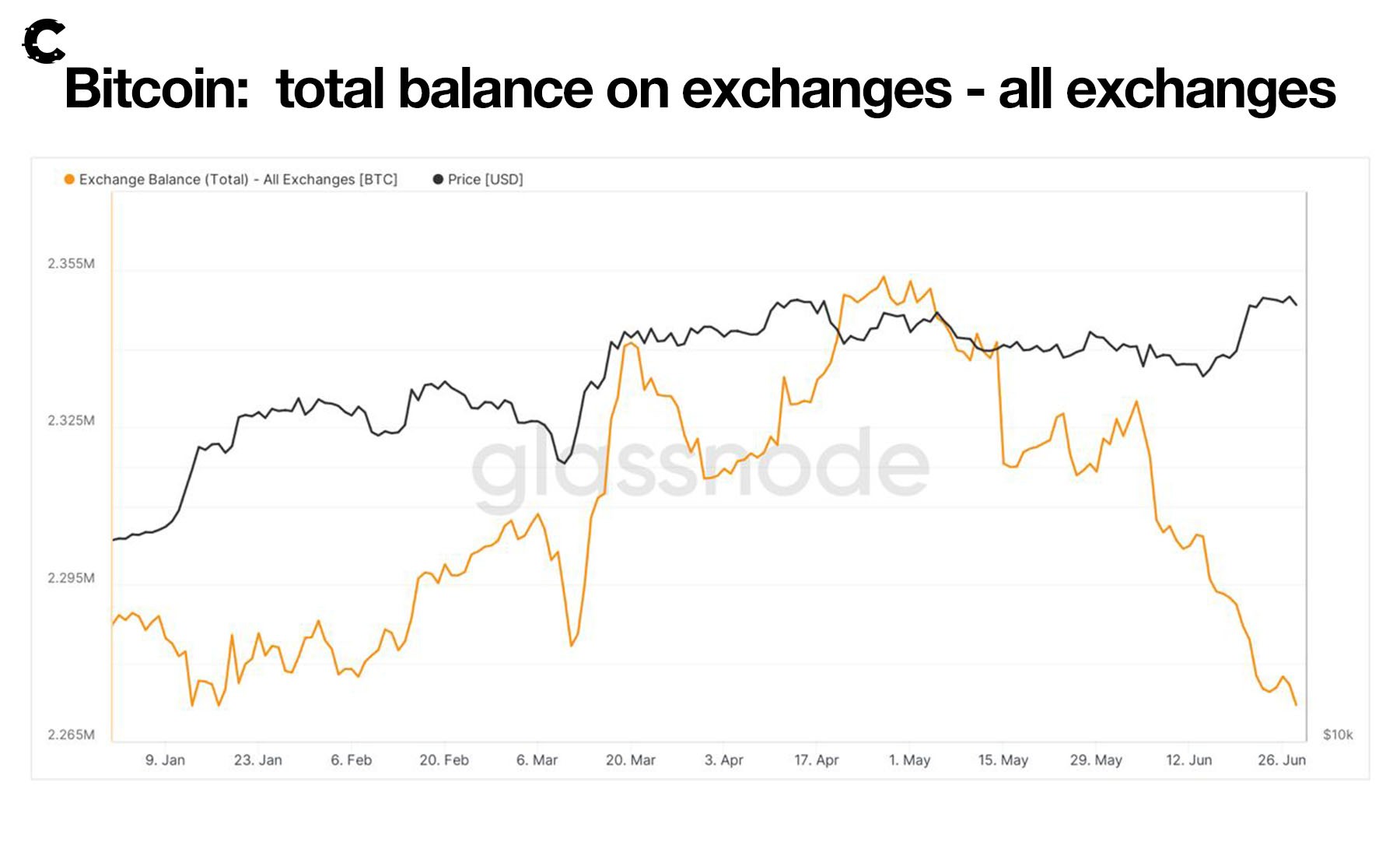Screen dimensions: 1400x852
Task: Click the $10k price axis label
Action: pyautogui.click(x=1338, y=735)
